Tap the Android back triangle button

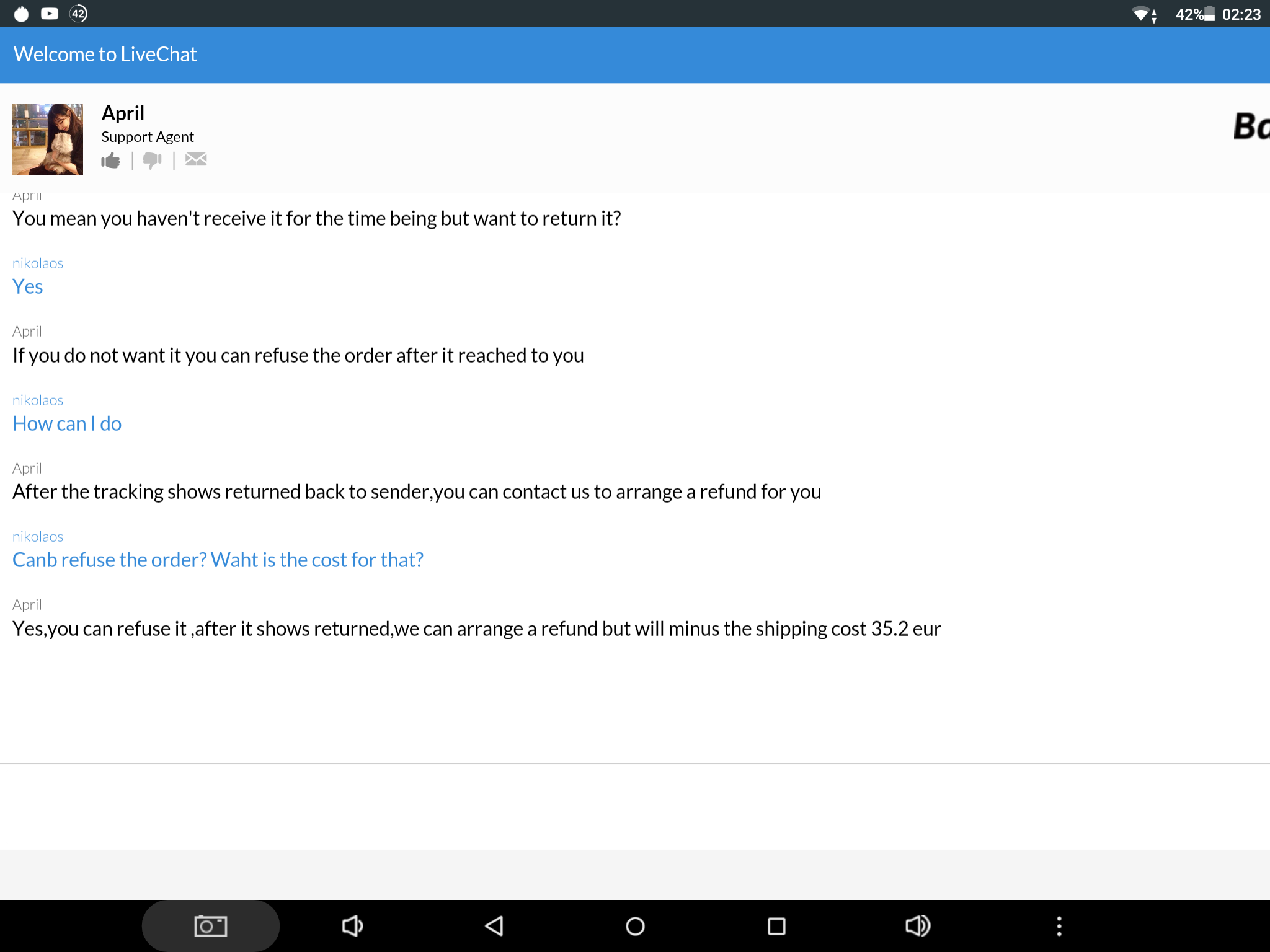(494, 926)
